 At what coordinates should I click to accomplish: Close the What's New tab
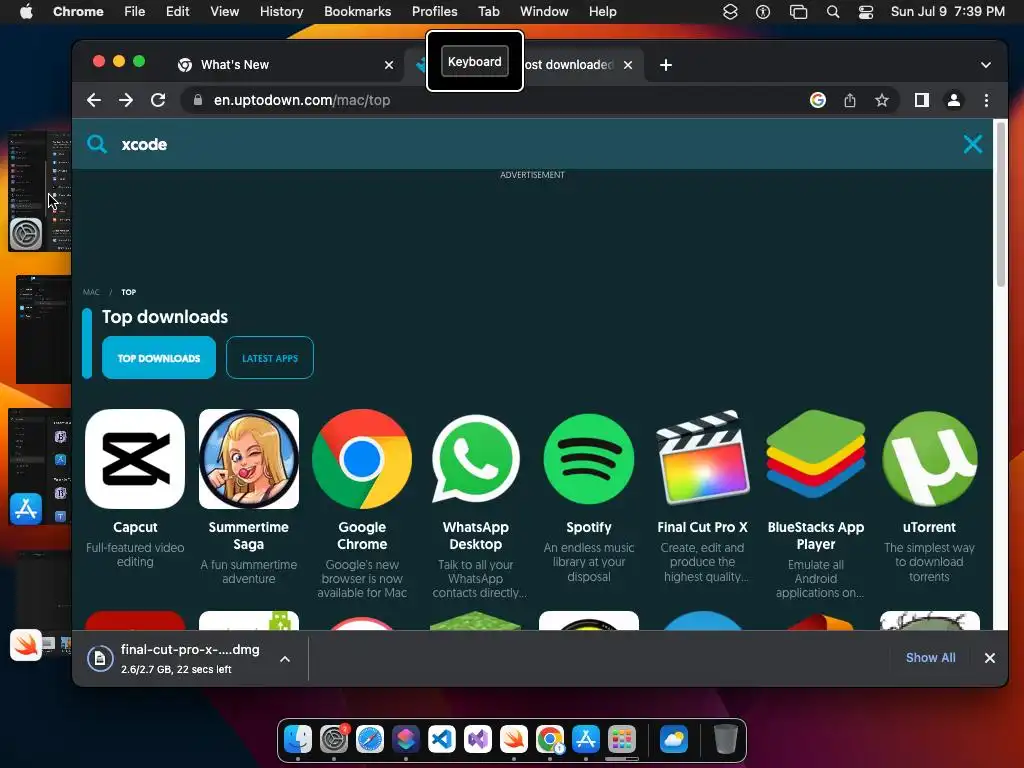pos(389,65)
